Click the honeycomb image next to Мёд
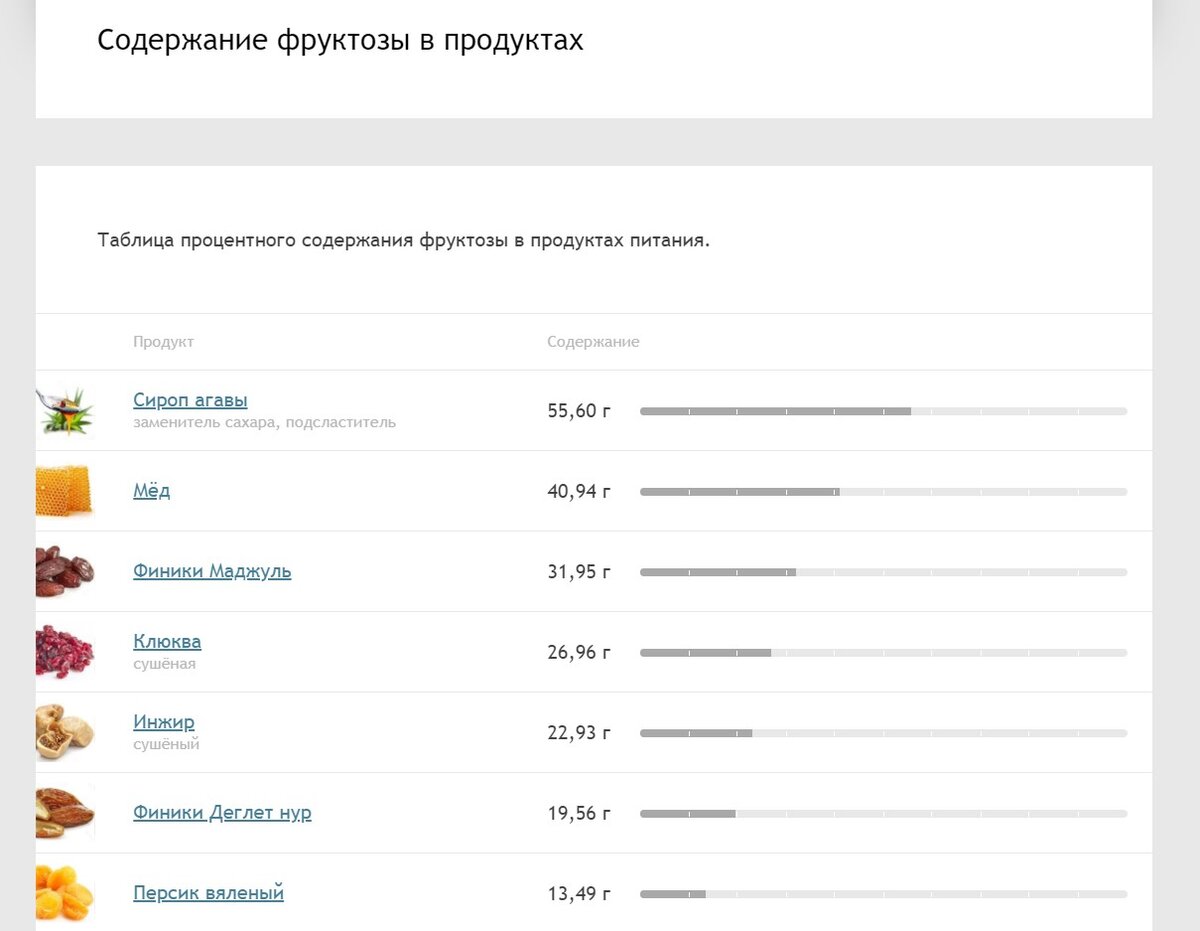The height and width of the screenshot is (931, 1200). click(x=65, y=491)
